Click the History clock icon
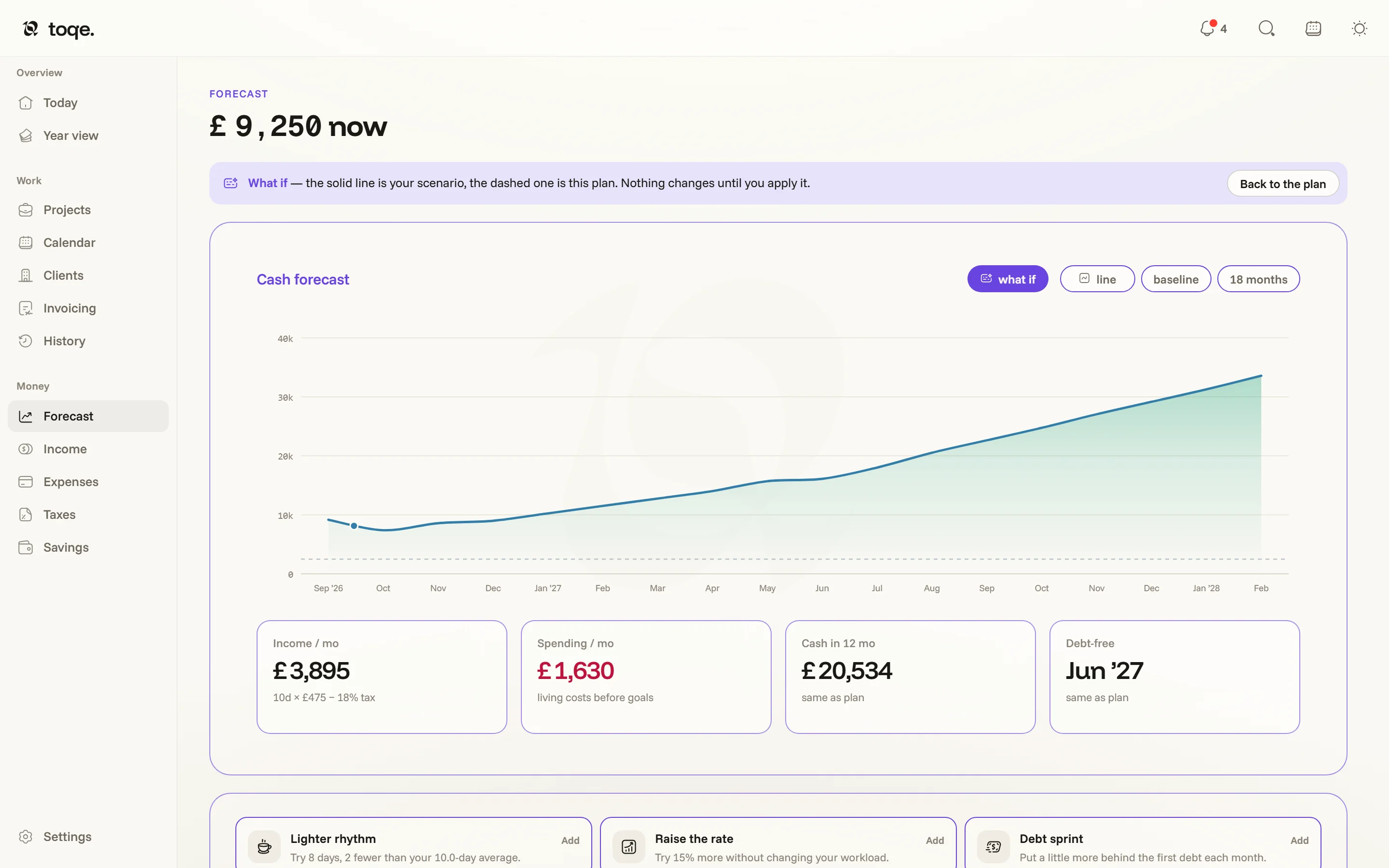 click(25, 341)
